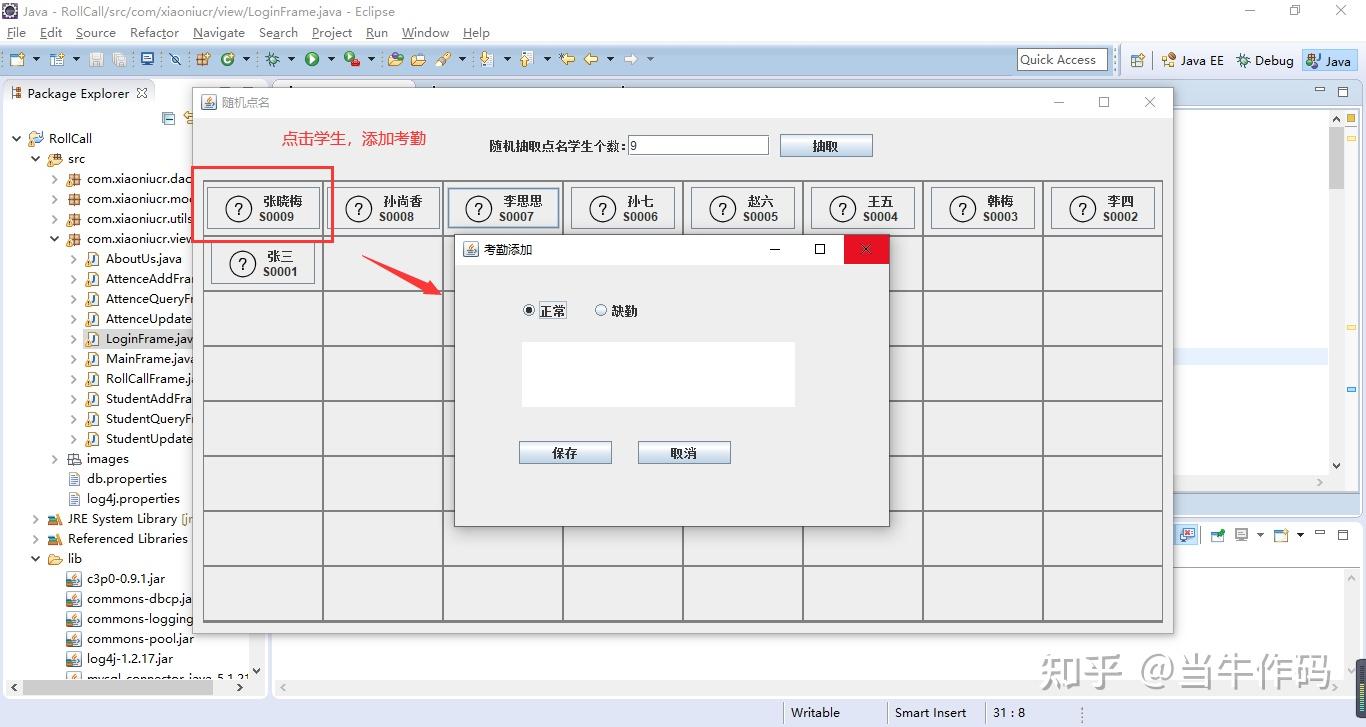Click the Back navigation arrow icon
Image resolution: width=1366 pixels, height=727 pixels.
[591, 60]
